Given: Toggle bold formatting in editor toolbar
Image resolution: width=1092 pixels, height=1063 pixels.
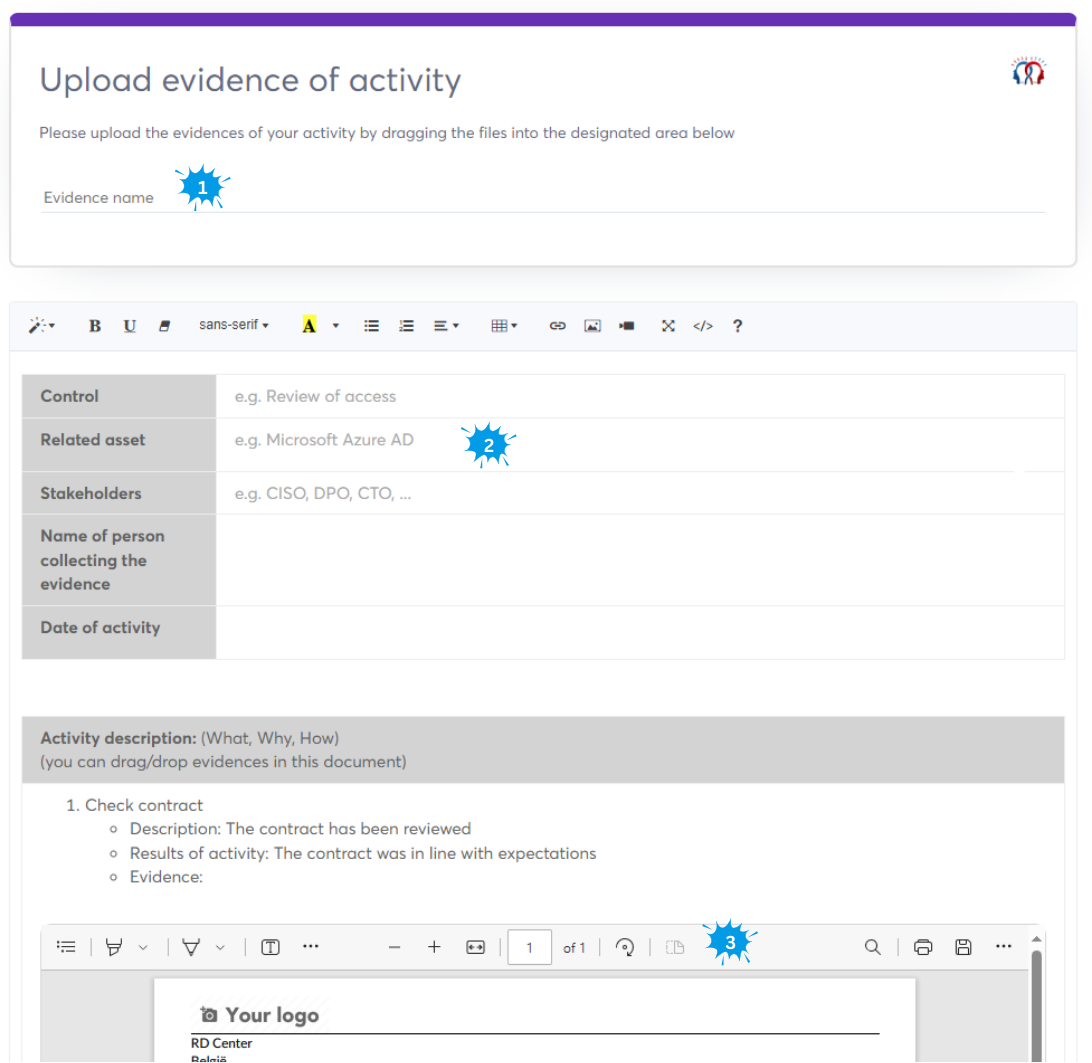Looking at the screenshot, I should 95,326.
